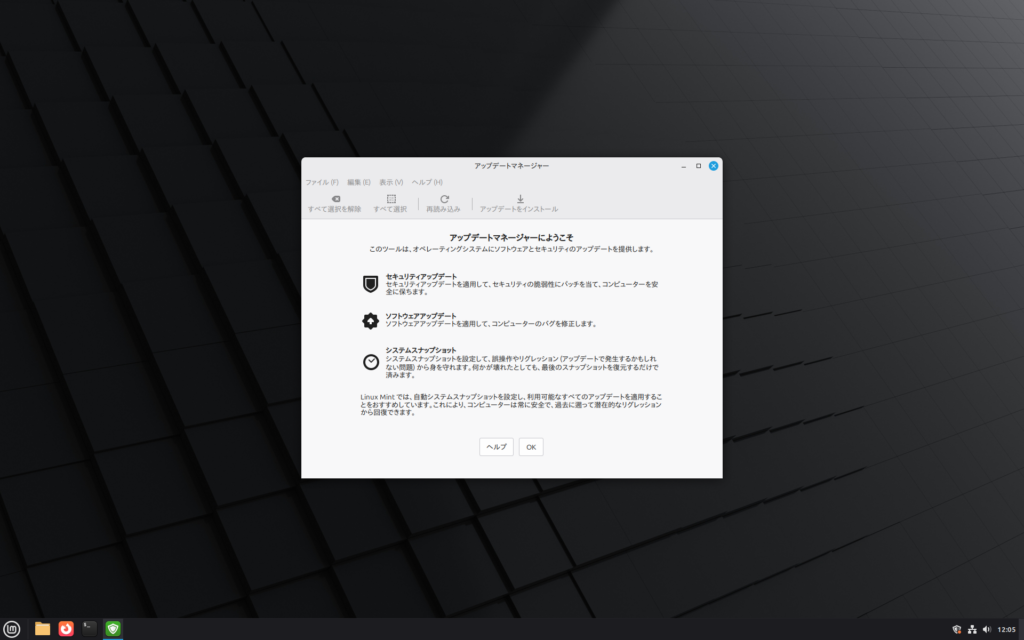Open the '表示 (V)' menu
1024x640 pixels.
(x=391, y=182)
